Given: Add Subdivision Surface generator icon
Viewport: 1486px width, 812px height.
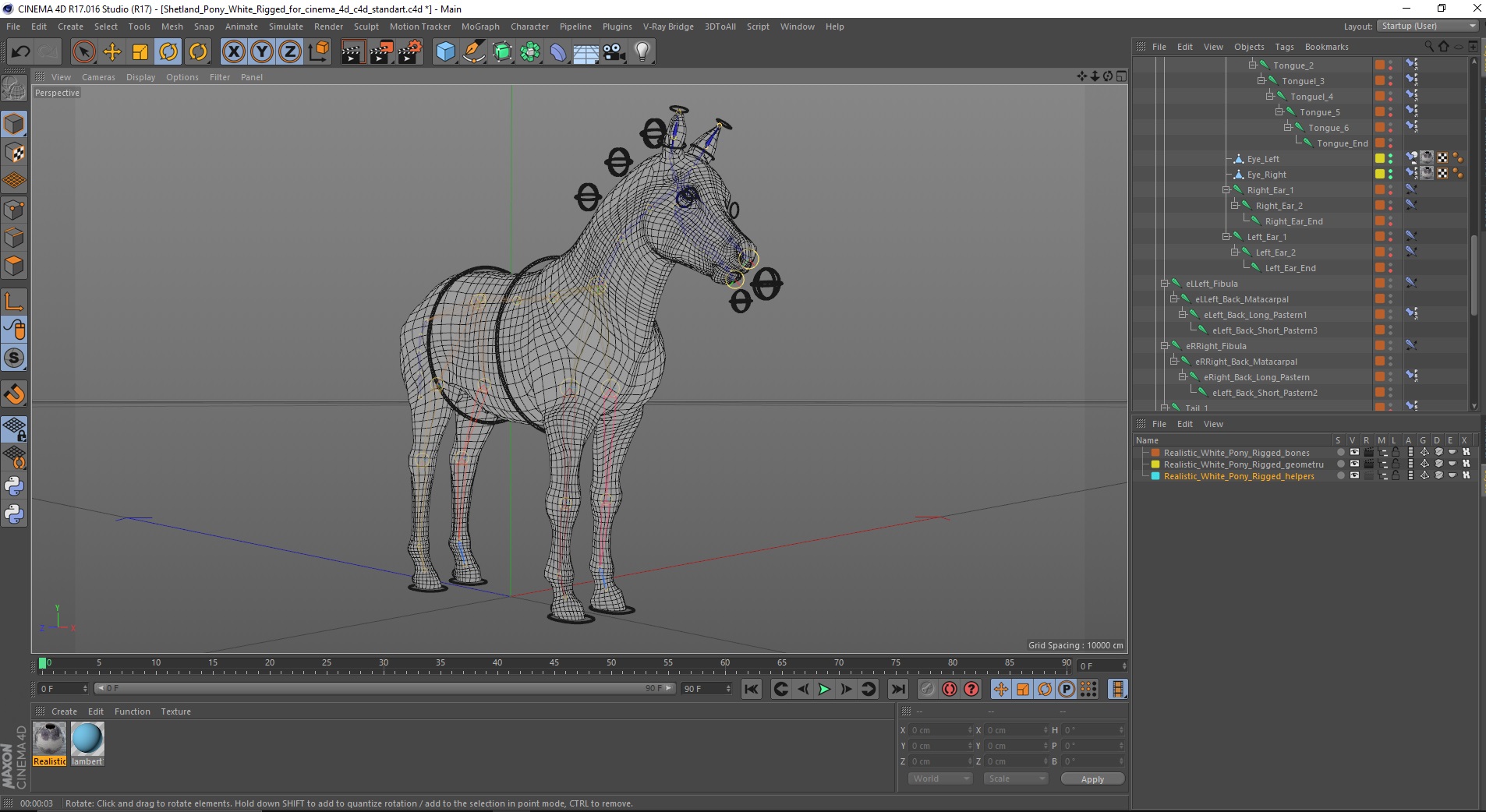Looking at the screenshot, I should [503, 52].
